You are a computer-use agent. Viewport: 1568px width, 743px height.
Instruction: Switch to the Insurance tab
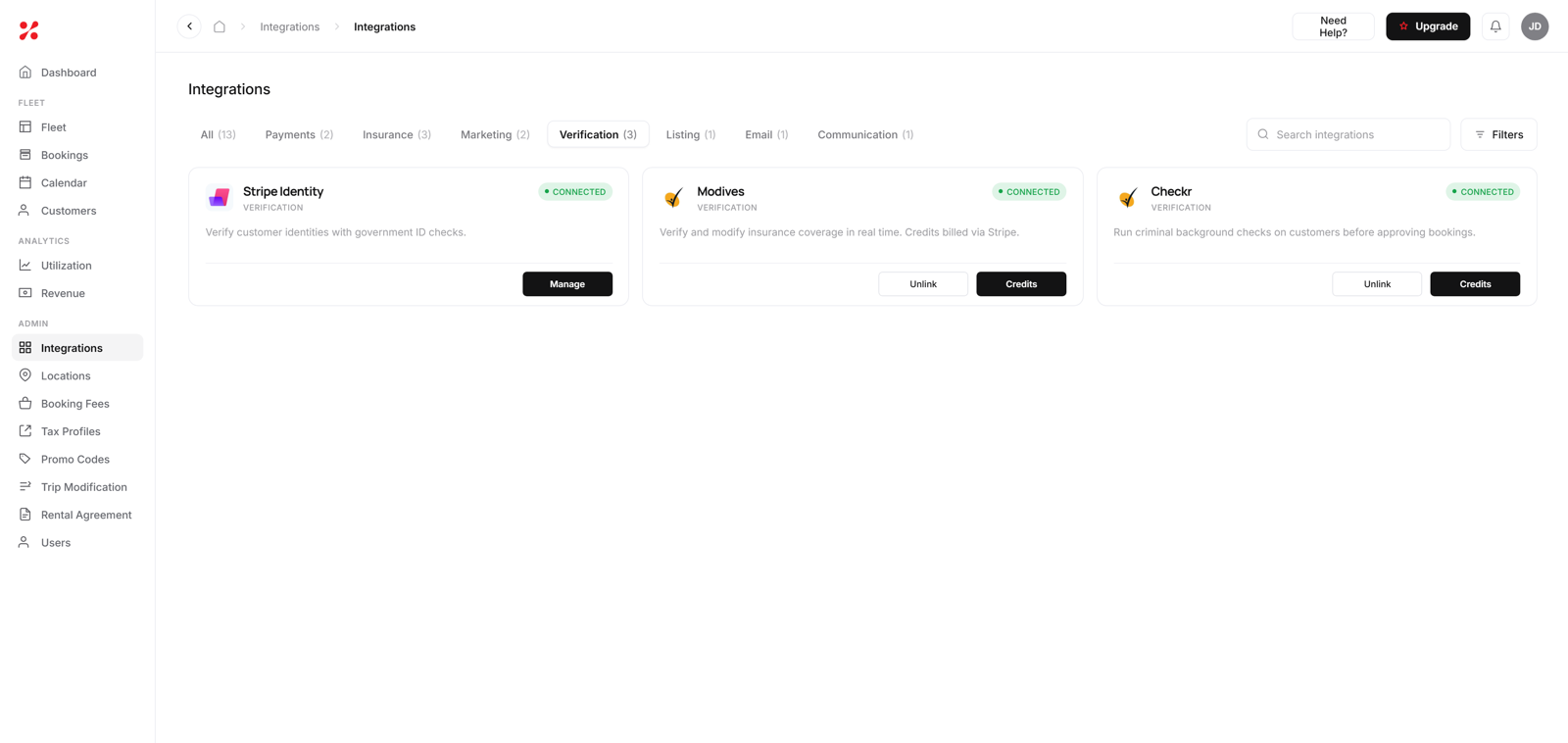[x=397, y=134]
